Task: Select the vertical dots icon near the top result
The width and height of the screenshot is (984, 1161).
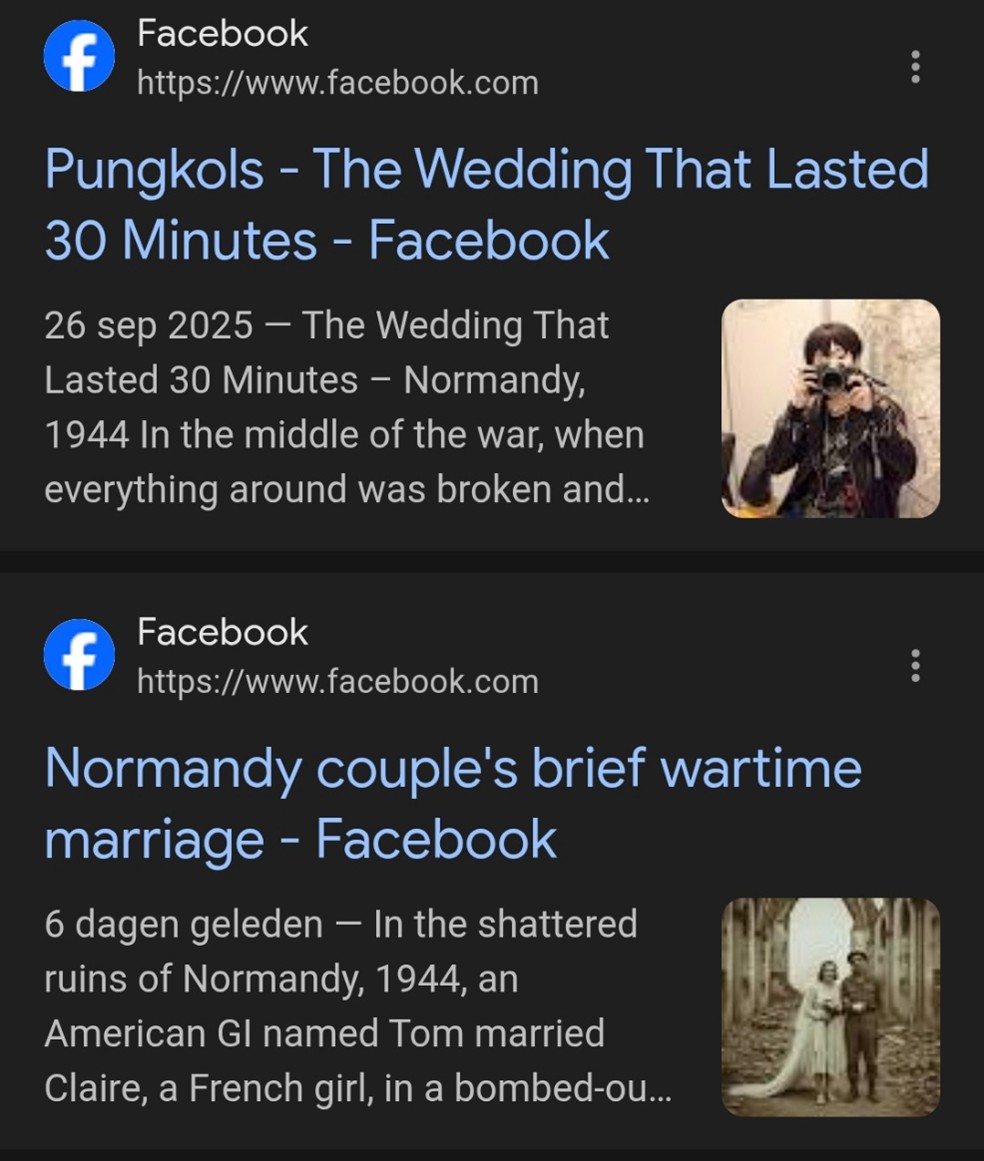Action: point(917,68)
